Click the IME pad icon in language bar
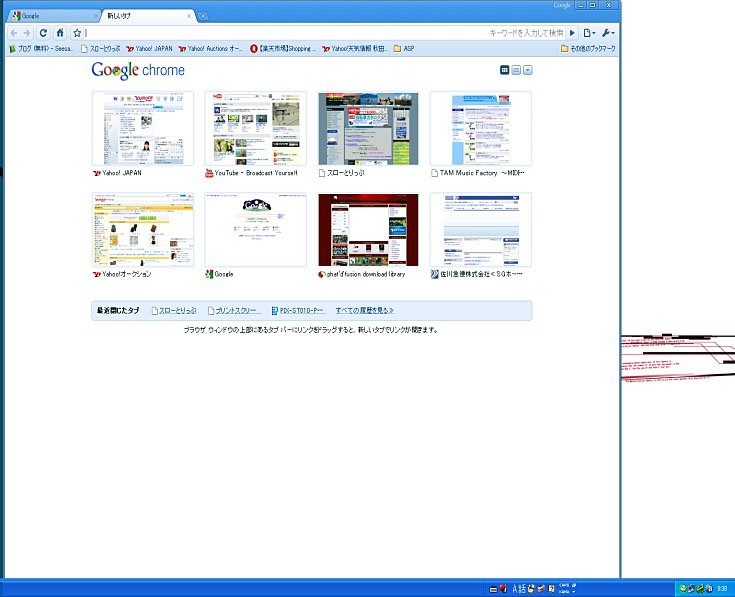Image resolution: width=735 pixels, height=597 pixels. tap(531, 589)
